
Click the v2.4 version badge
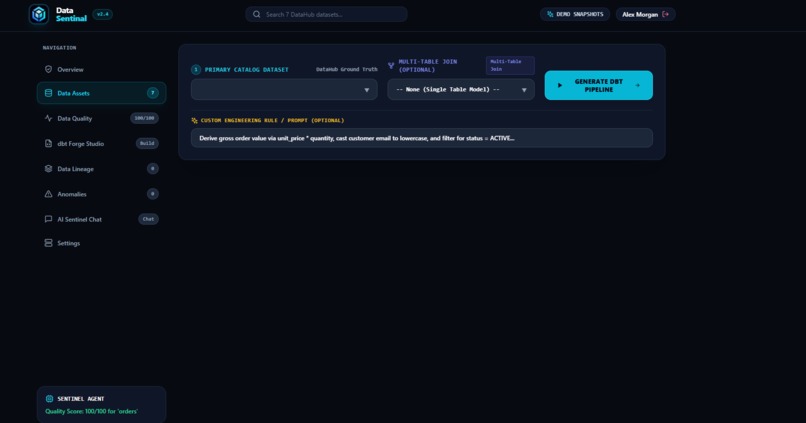103,14
